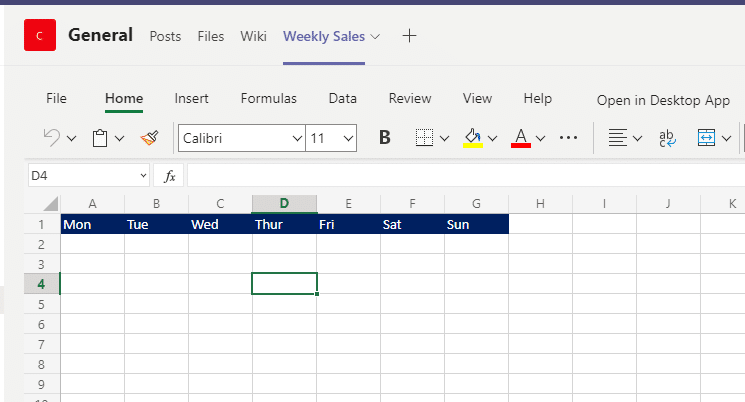The height and width of the screenshot is (402, 745).
Task: Open the Borders grid icon
Action: click(x=425, y=138)
